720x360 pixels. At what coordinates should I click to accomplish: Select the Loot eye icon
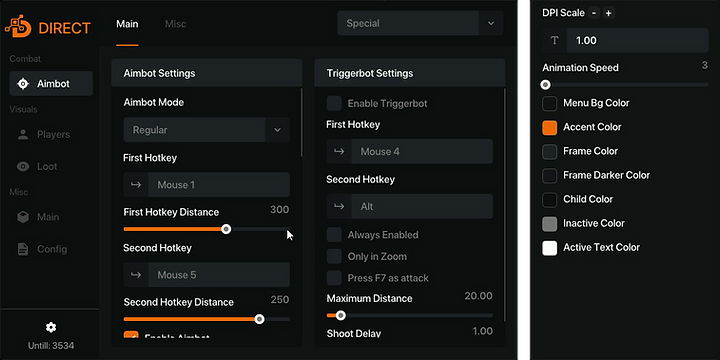pyautogui.click(x=22, y=167)
